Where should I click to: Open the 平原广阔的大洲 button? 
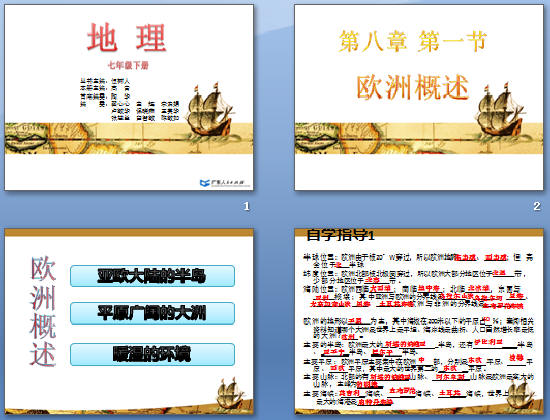point(152,313)
